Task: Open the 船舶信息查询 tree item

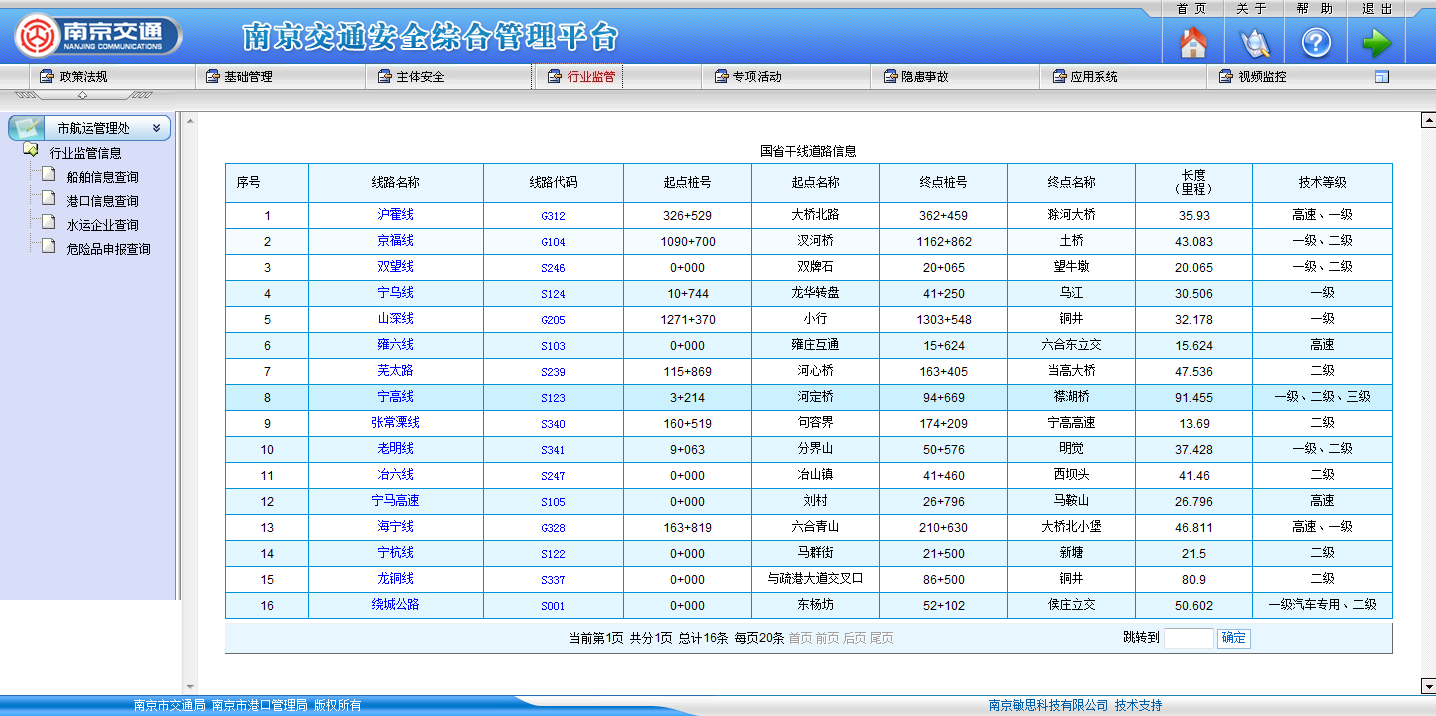Action: point(102,177)
